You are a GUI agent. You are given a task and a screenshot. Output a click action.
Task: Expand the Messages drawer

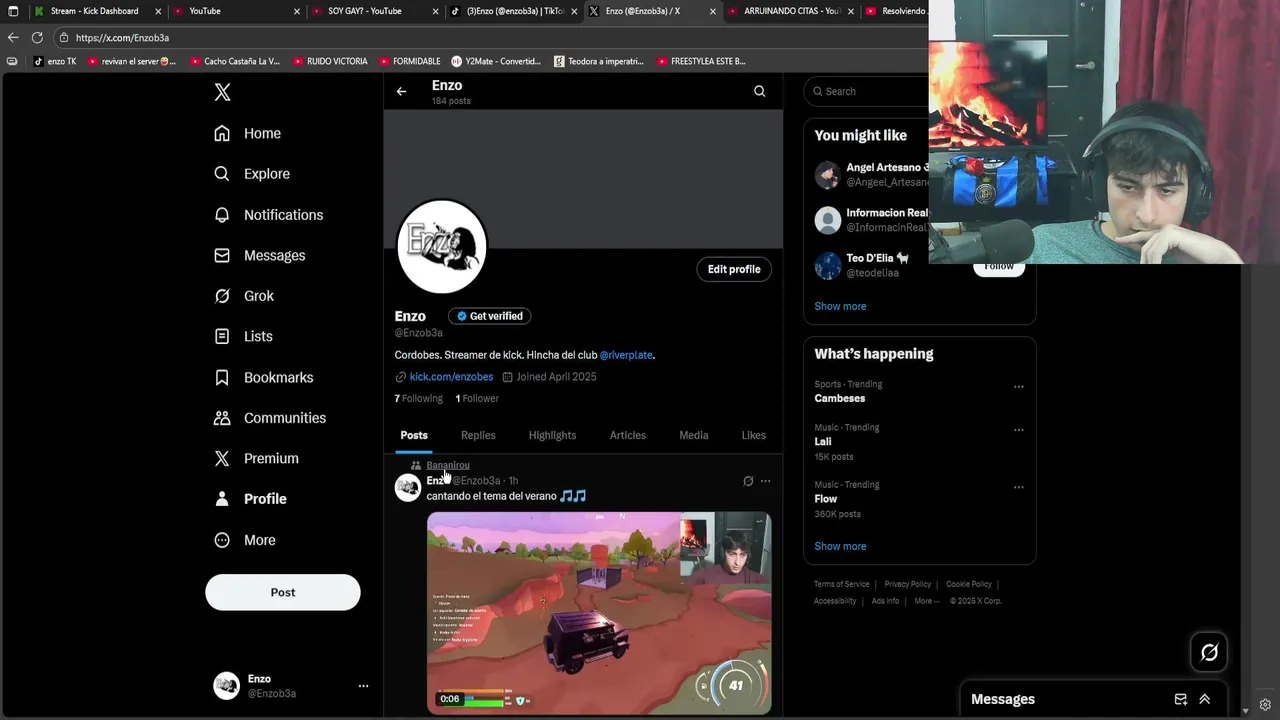pos(1204,699)
